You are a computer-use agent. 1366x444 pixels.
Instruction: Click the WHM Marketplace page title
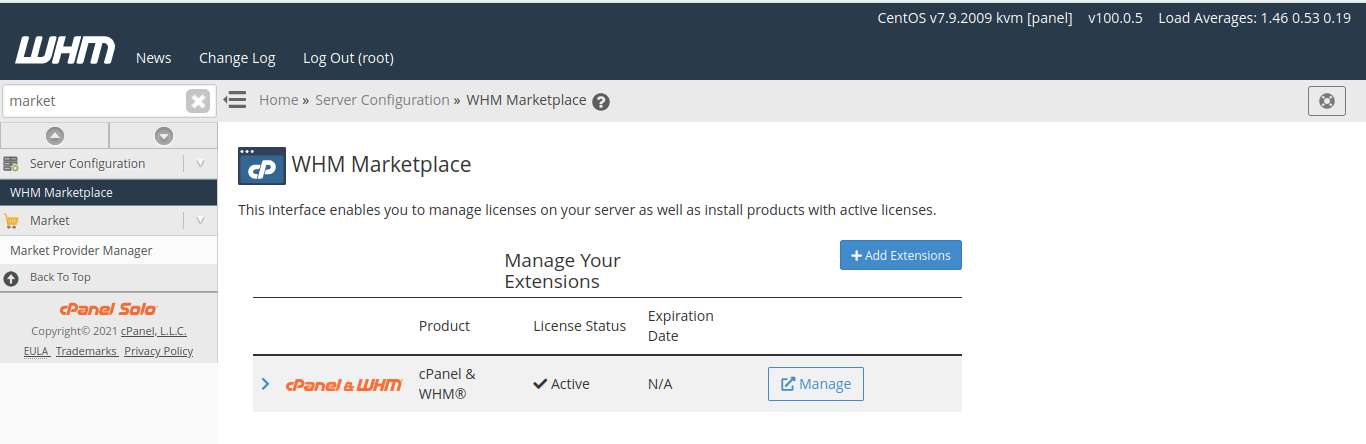click(x=381, y=165)
